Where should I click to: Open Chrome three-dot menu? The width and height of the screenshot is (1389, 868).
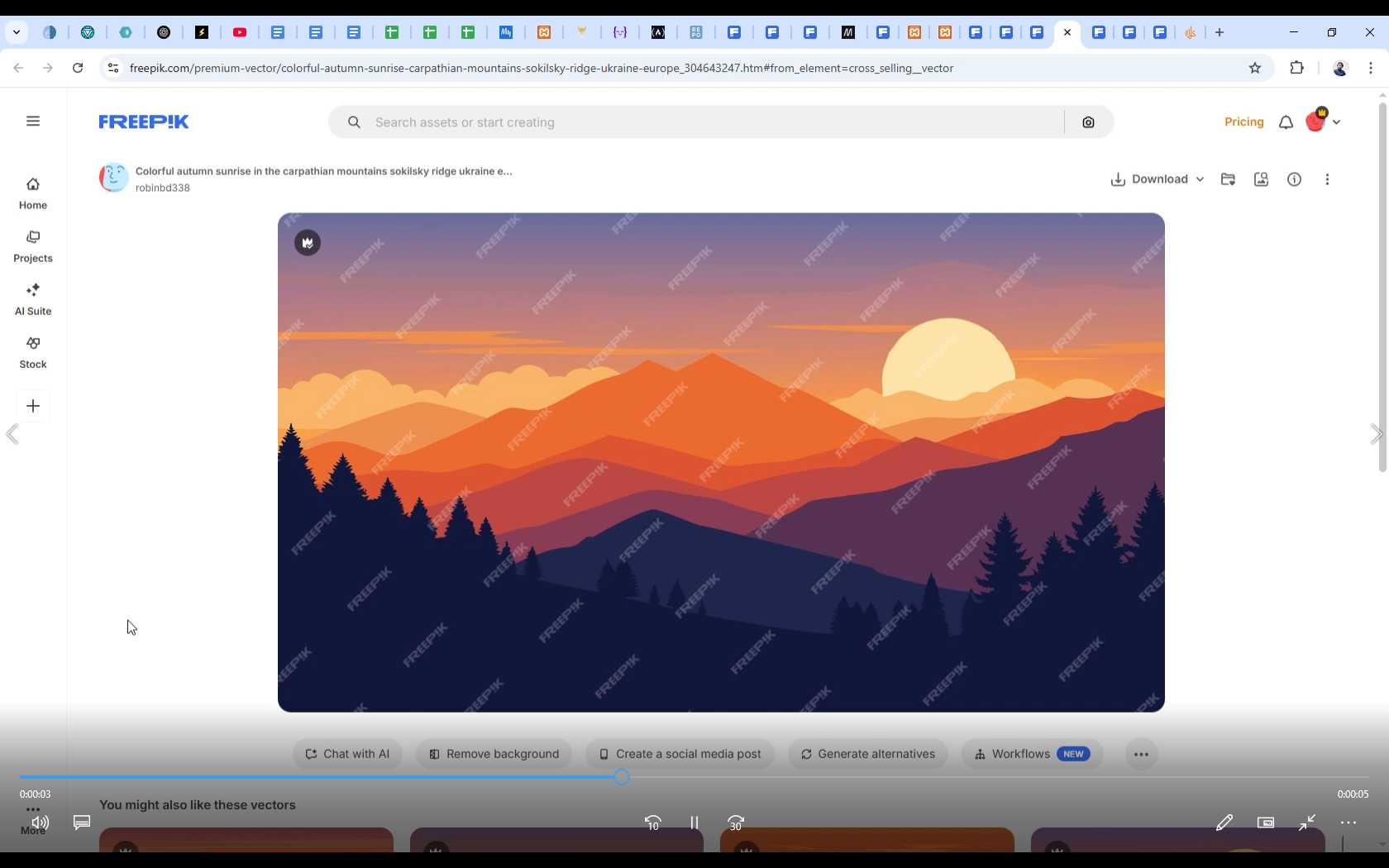[1371, 69]
